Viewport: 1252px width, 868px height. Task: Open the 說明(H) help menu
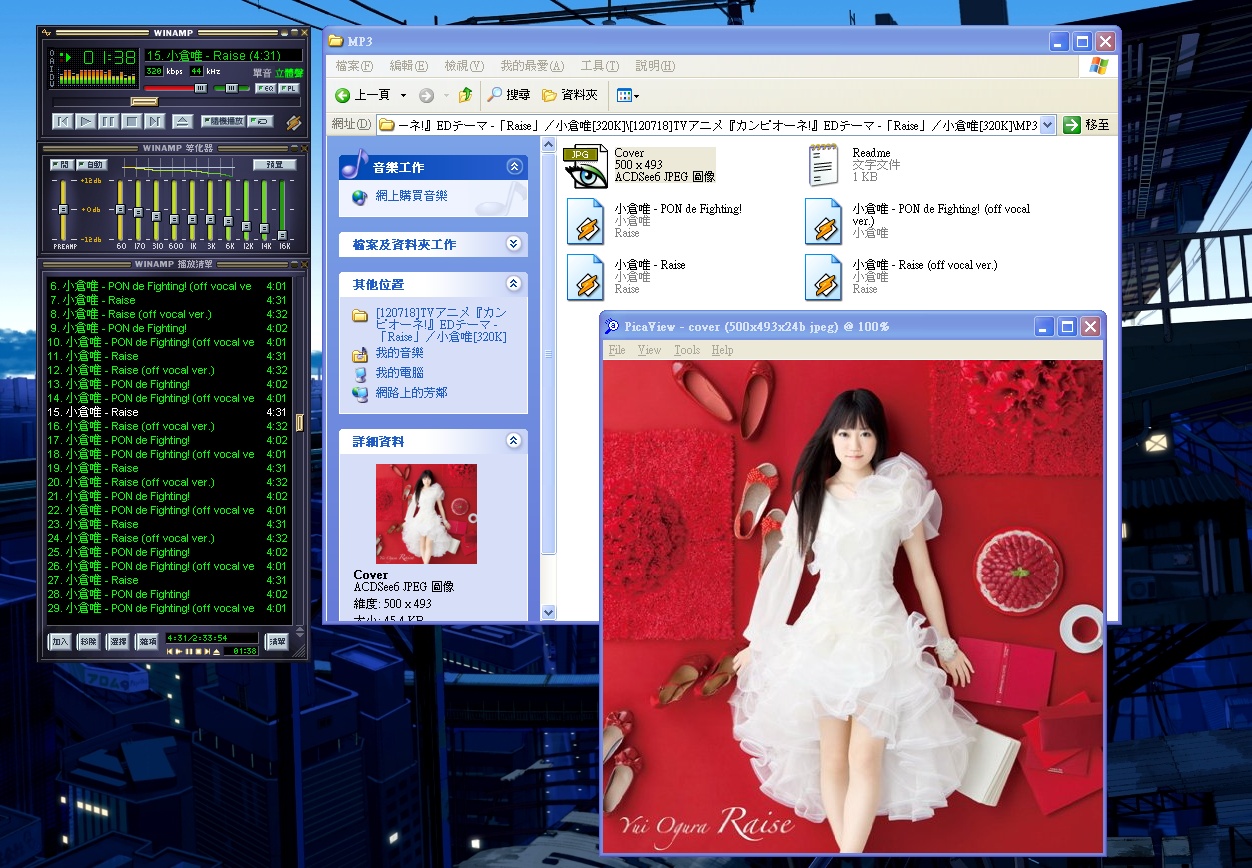(655, 66)
